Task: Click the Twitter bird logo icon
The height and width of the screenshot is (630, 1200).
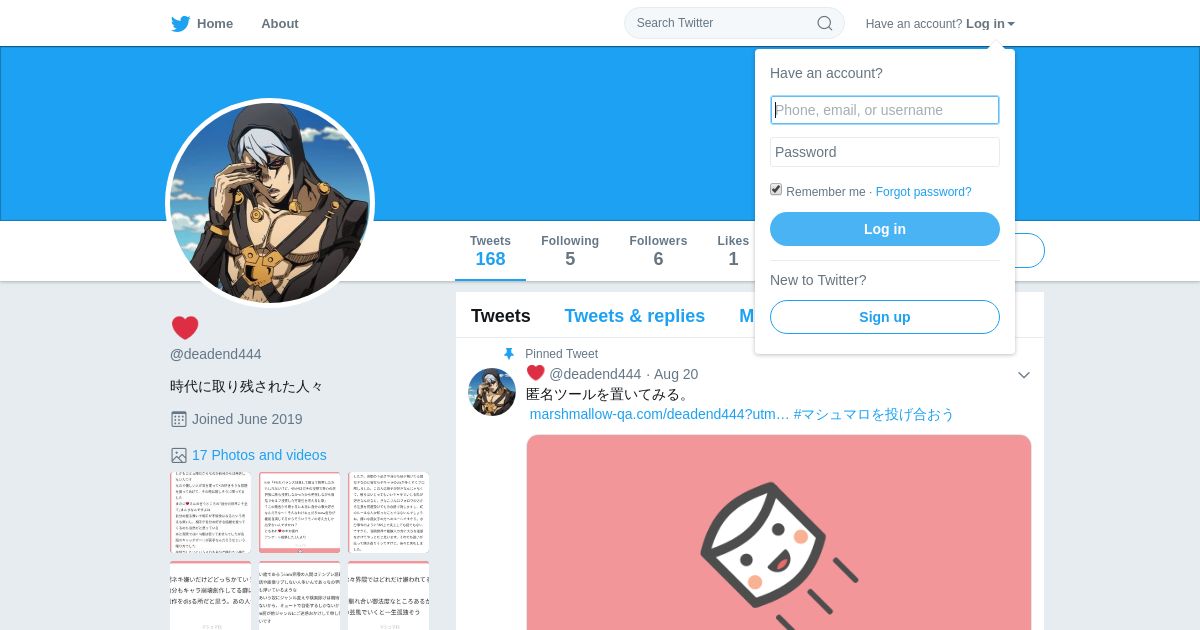Action: (180, 24)
